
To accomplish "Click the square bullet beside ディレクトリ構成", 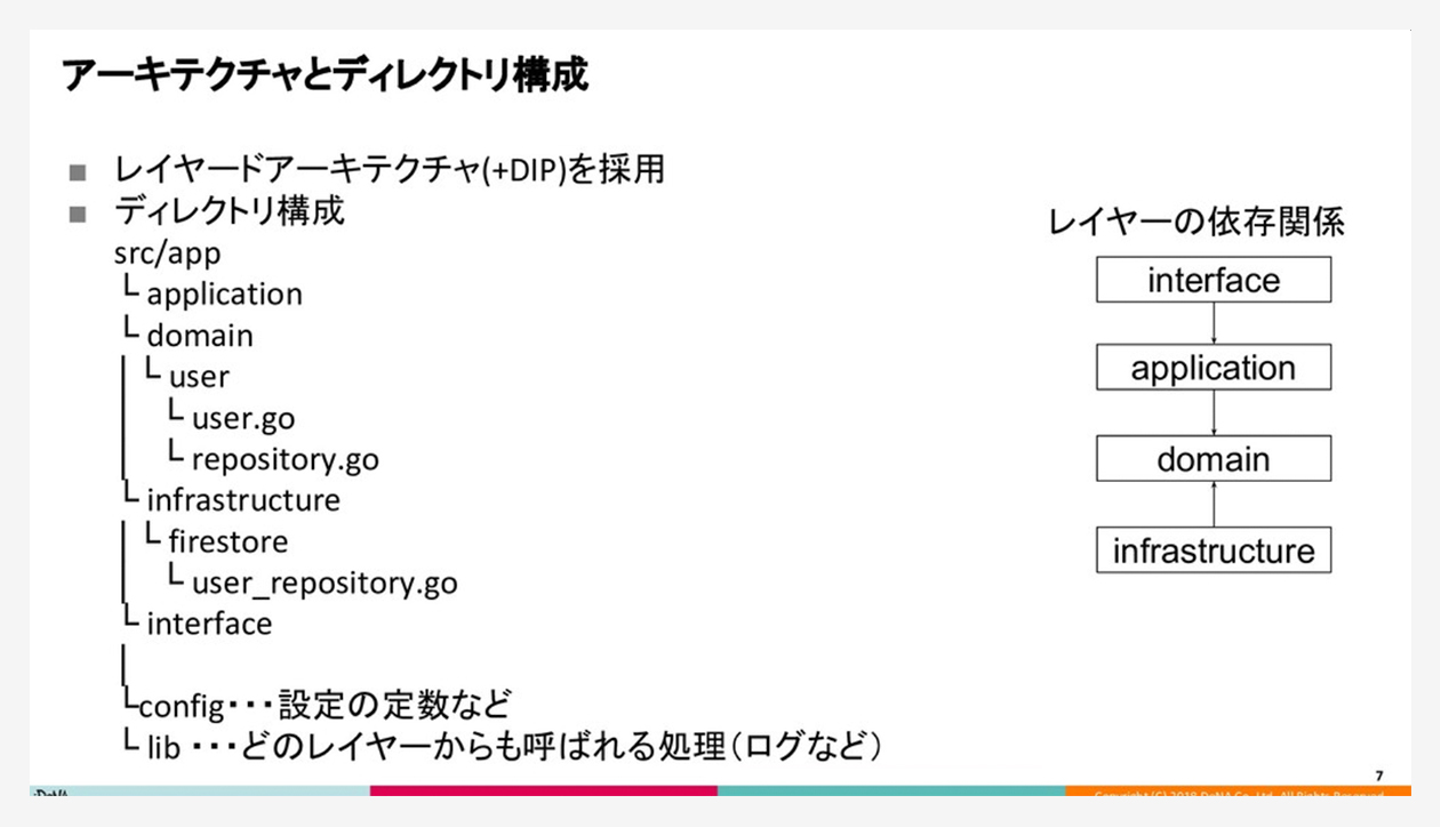I will [x=78, y=213].
